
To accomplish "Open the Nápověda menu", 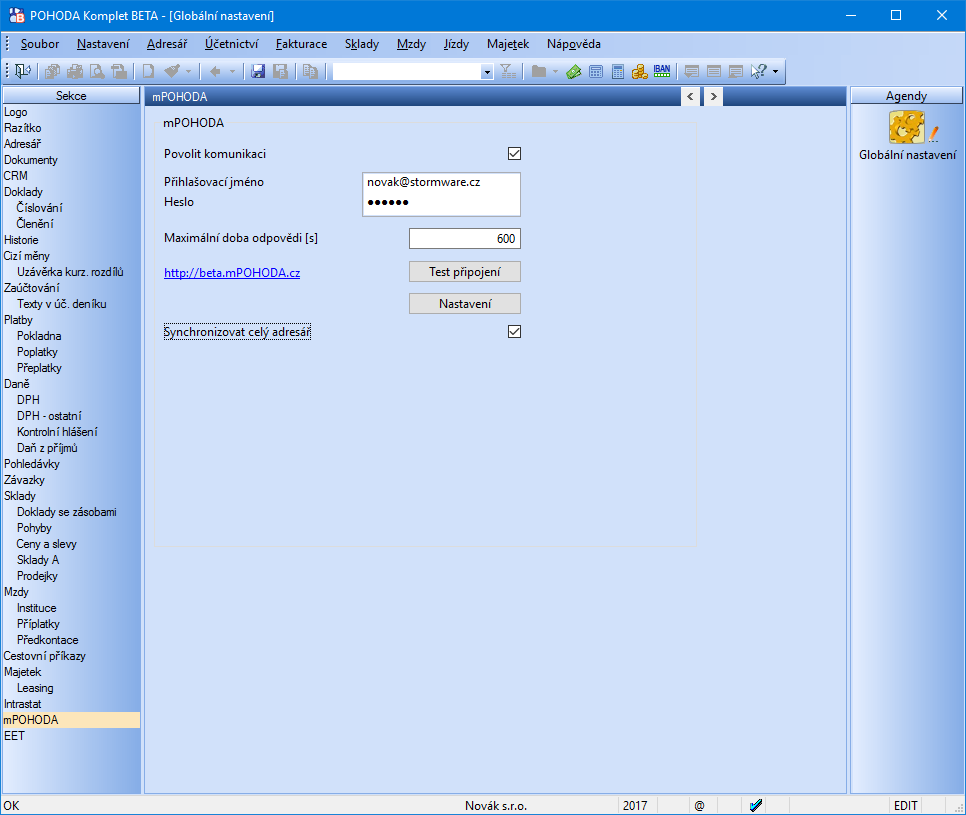I will coord(574,44).
